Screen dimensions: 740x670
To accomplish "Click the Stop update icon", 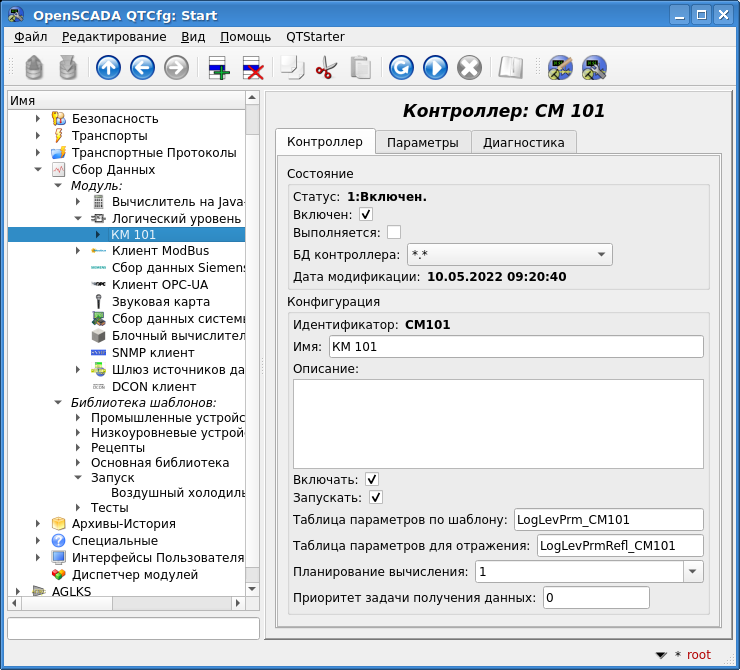I will [469, 67].
